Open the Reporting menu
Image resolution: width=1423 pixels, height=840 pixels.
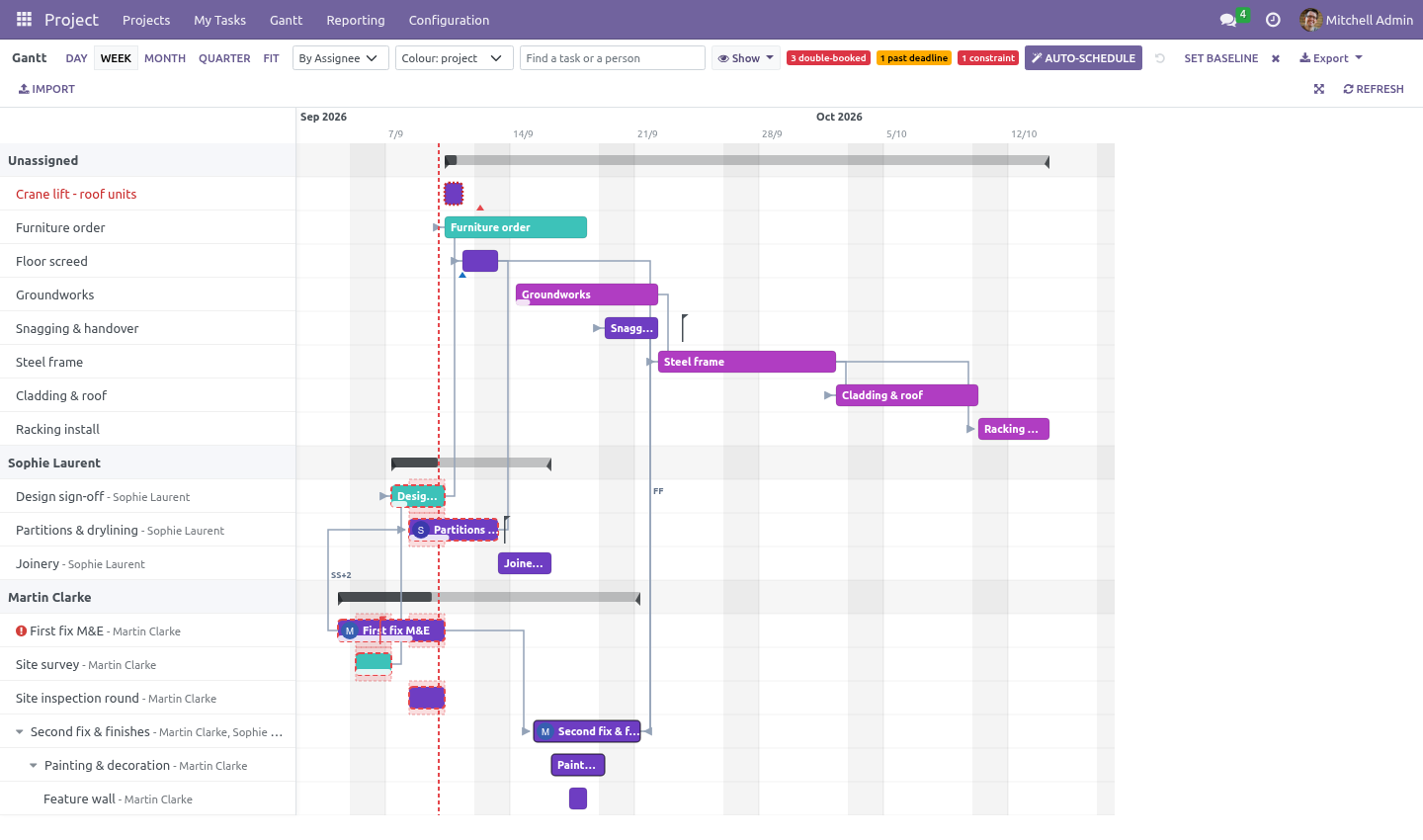[356, 20]
